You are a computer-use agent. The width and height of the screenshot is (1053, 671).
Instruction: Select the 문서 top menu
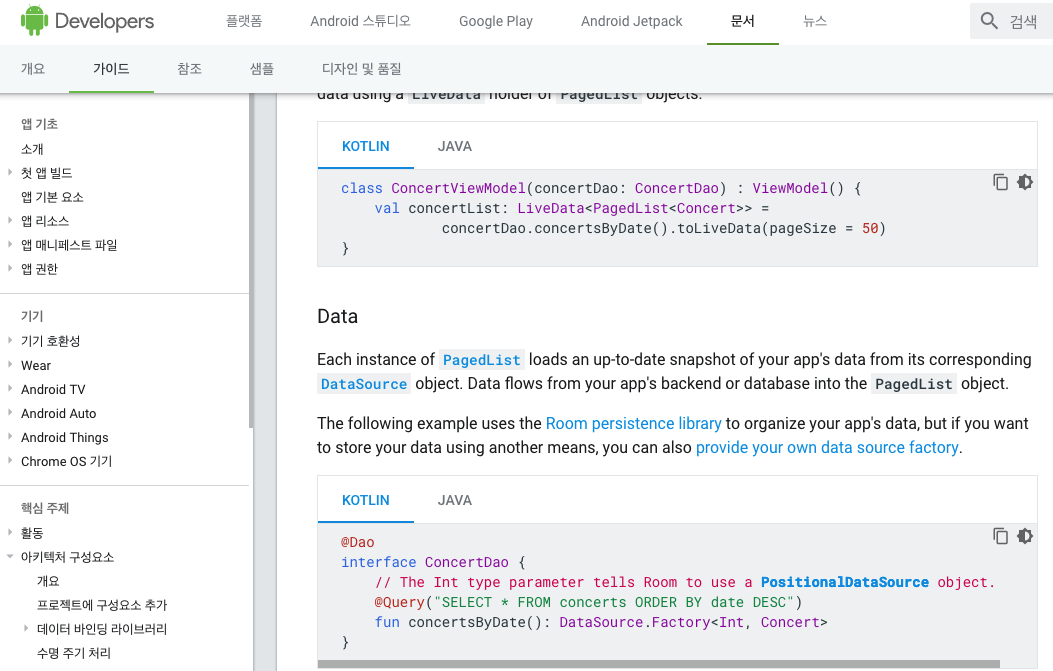point(743,21)
